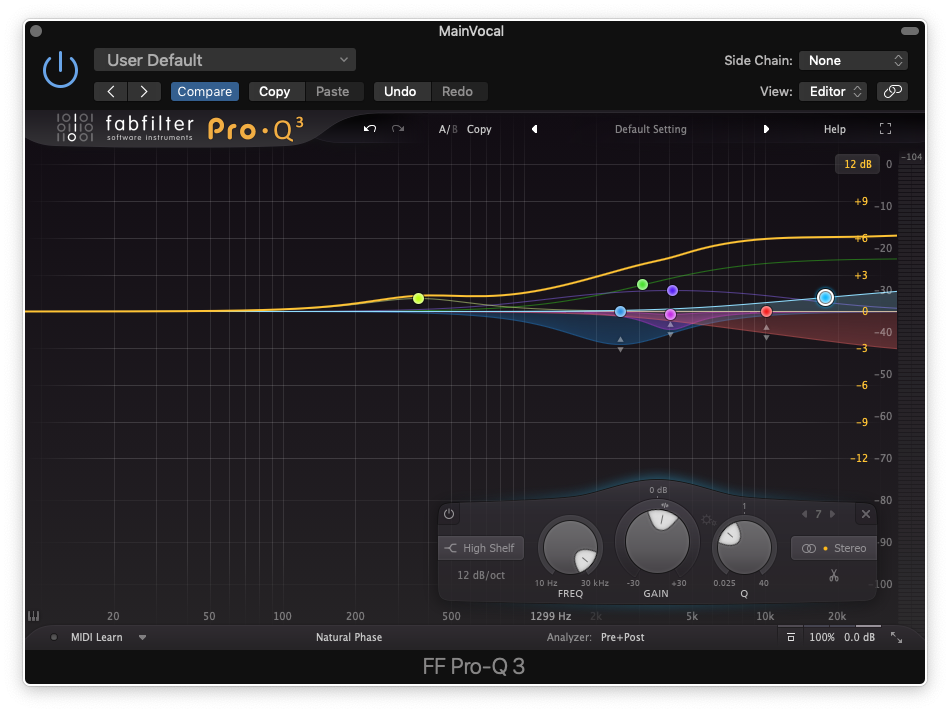This screenshot has width=950, height=713.
Task: Go to previous preset with left chevron
Action: 110,91
